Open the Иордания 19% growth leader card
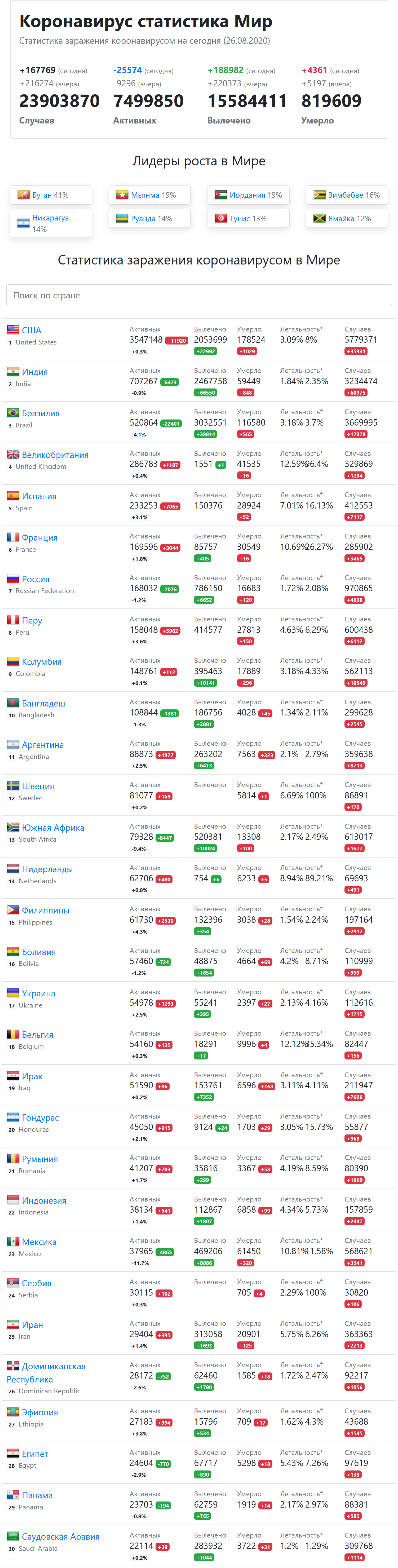 pos(248,195)
